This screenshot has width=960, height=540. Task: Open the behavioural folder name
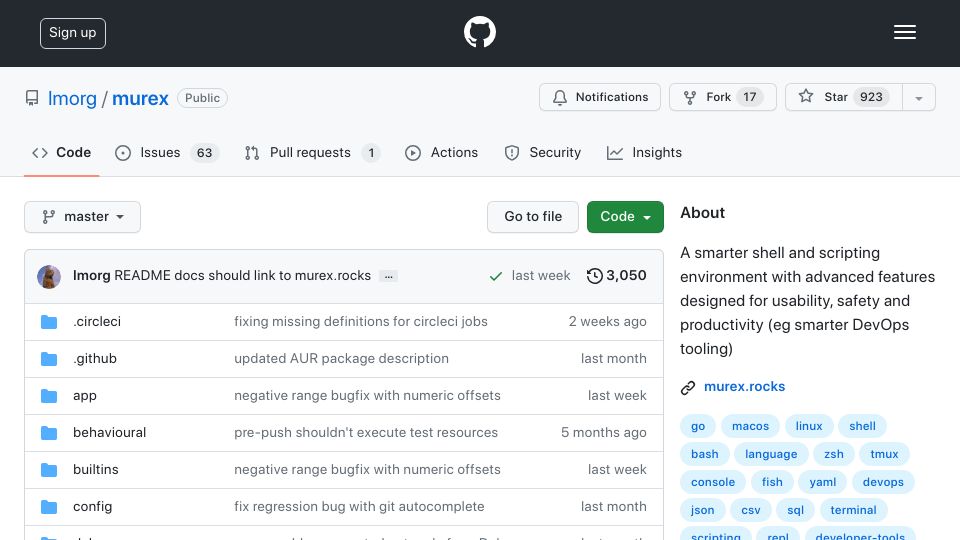tap(110, 433)
